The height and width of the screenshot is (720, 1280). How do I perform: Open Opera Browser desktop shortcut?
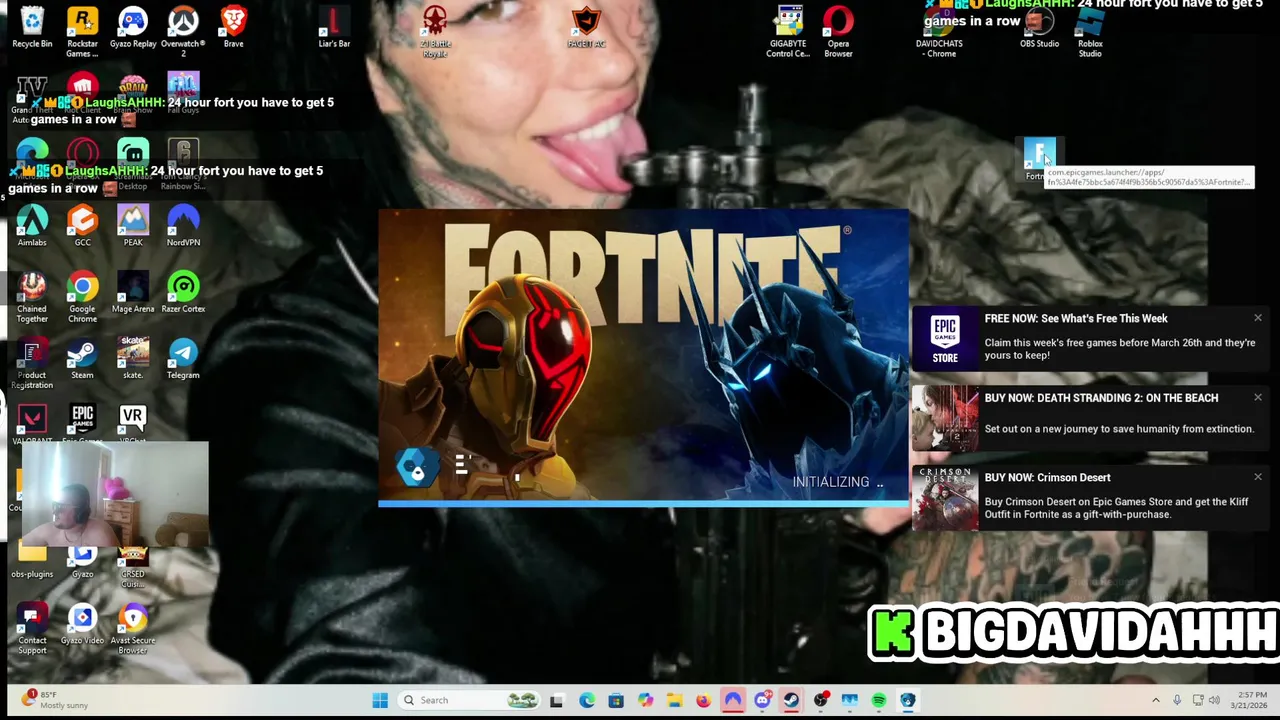coord(838,32)
